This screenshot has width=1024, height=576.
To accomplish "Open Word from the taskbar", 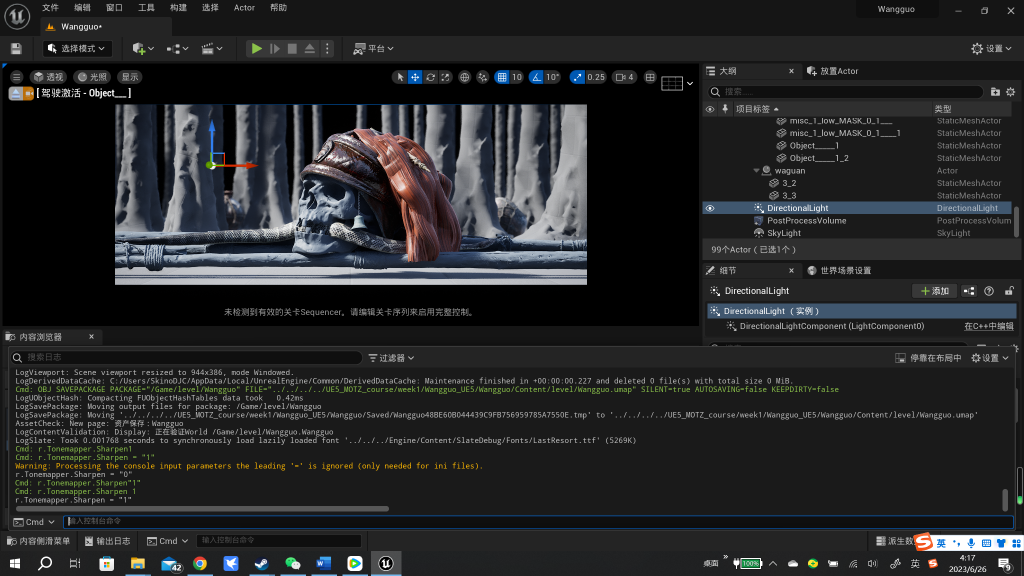I will 324,563.
